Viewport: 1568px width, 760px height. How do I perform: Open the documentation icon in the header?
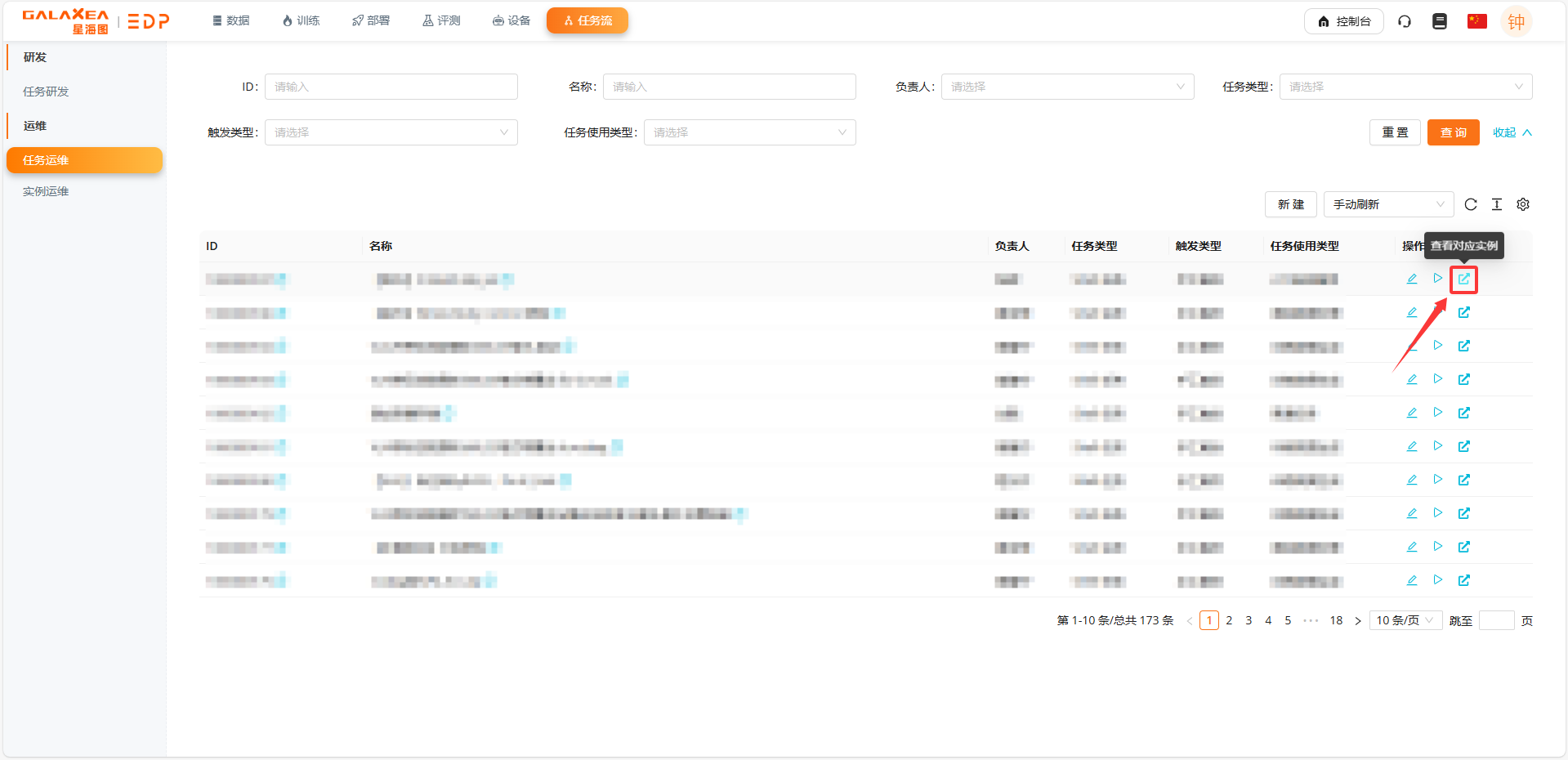1439,21
